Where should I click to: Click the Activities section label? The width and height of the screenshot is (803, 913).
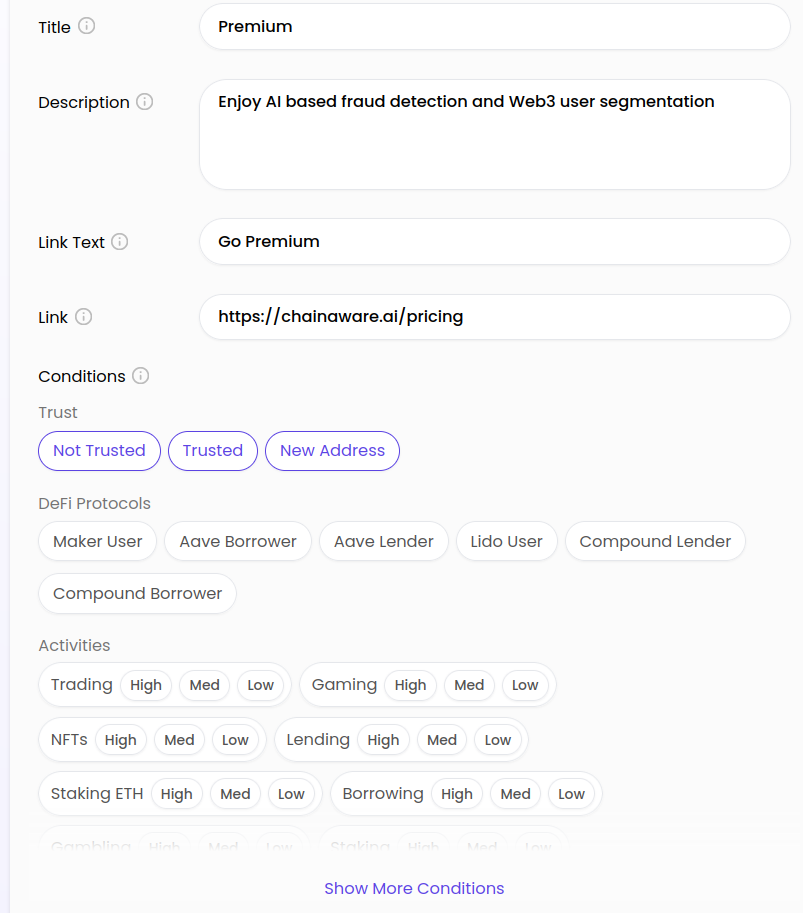(x=74, y=645)
